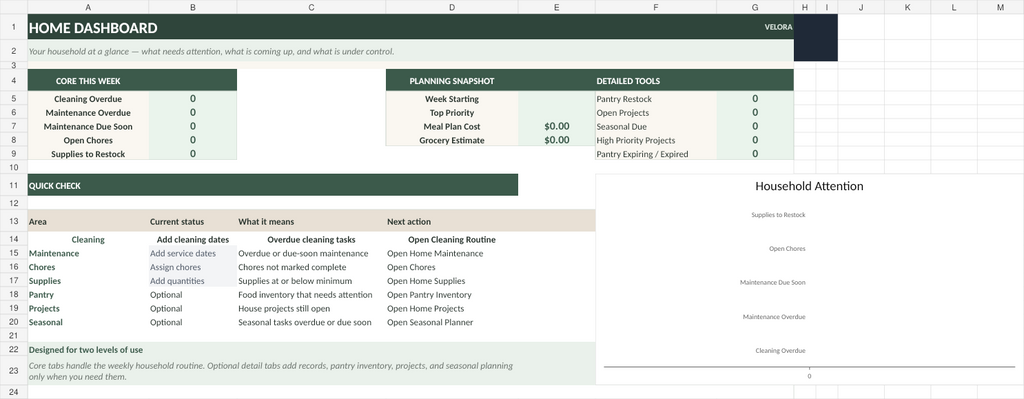Select the HOME DASHBOARD title cell
Screen dimensions: 1024x399
[x=93, y=28]
